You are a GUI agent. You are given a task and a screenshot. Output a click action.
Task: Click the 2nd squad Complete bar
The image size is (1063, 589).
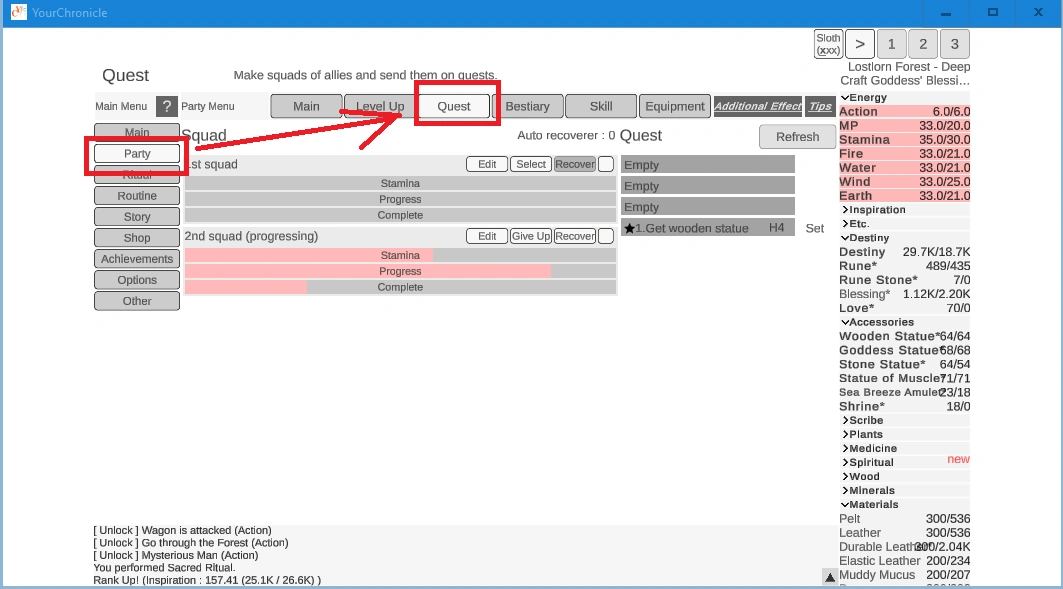click(x=400, y=287)
